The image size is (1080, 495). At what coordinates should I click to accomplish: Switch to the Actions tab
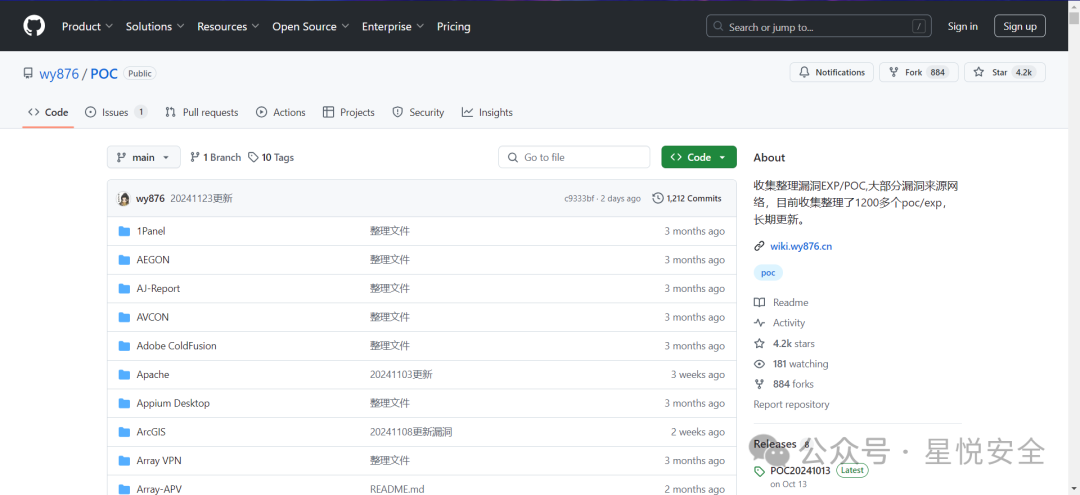[x=280, y=112]
